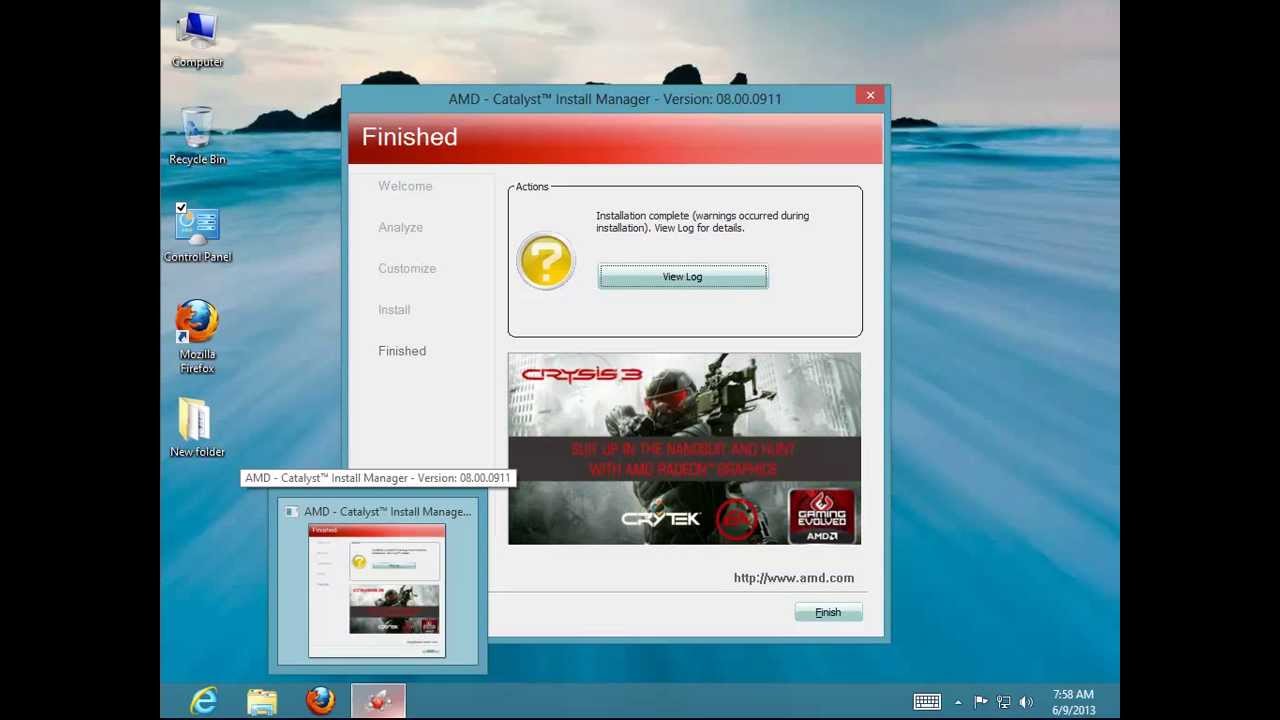Click the taskbar preview thumbnail of installer
This screenshot has width=1280, height=720.
[377, 591]
